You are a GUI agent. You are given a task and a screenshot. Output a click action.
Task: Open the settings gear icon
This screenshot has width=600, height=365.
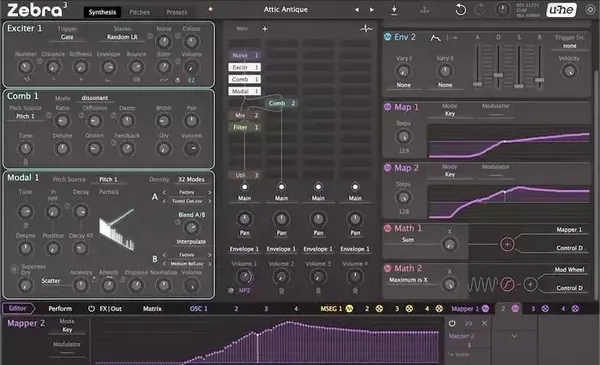coord(590,10)
